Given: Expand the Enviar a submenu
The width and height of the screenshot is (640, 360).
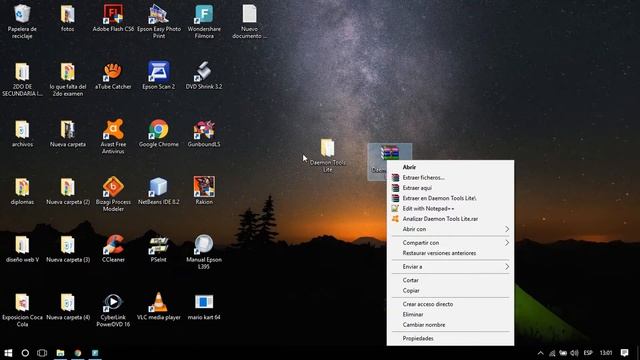Looking at the screenshot, I should coord(450,267).
